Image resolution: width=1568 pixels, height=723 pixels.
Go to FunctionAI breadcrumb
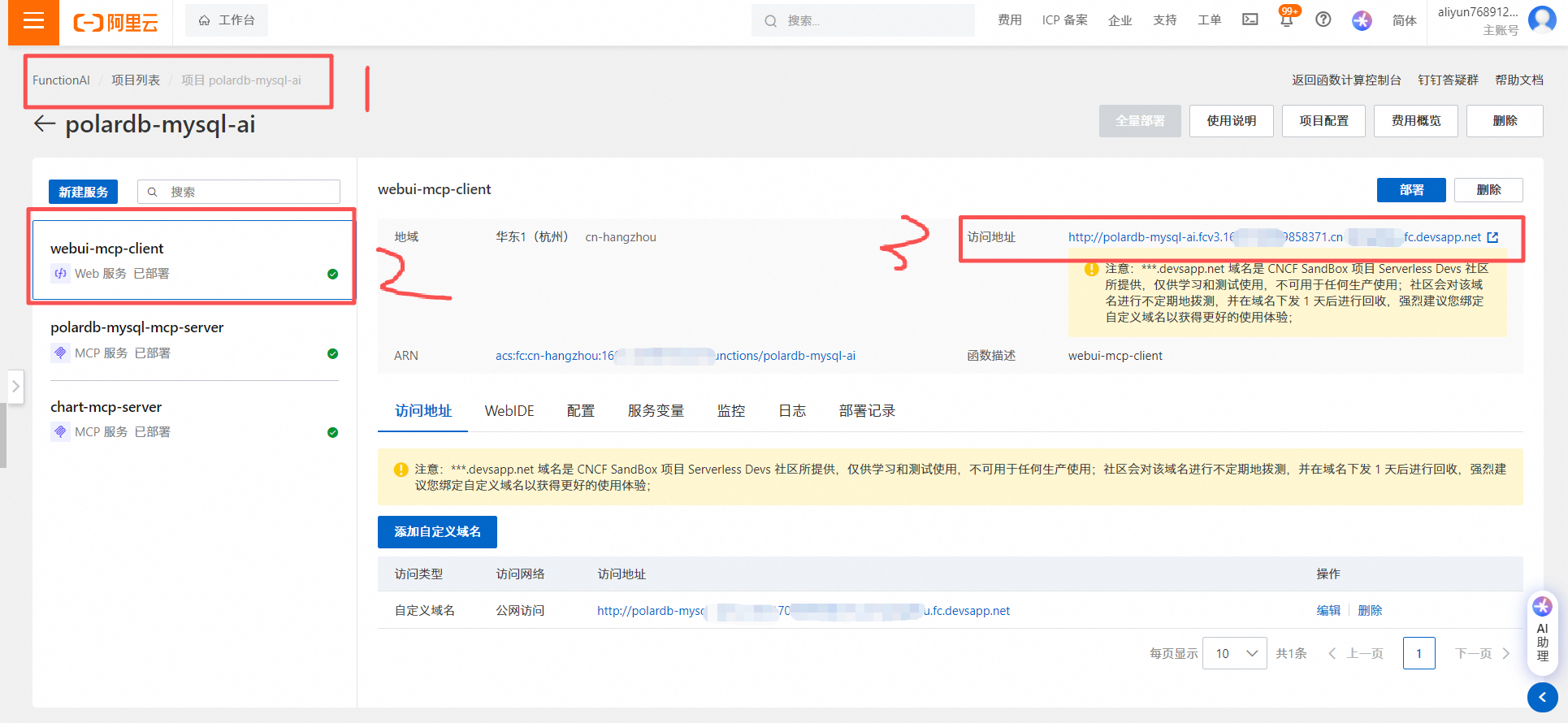coord(61,80)
